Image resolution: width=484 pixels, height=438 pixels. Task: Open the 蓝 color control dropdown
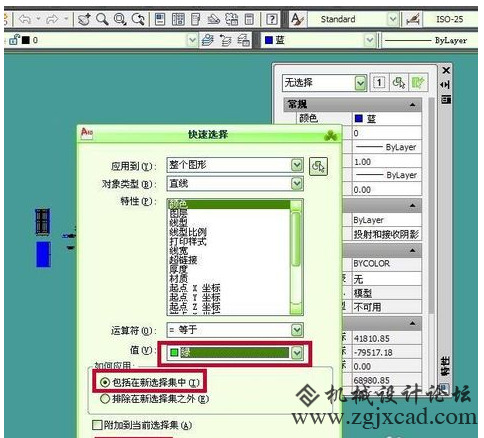369,41
